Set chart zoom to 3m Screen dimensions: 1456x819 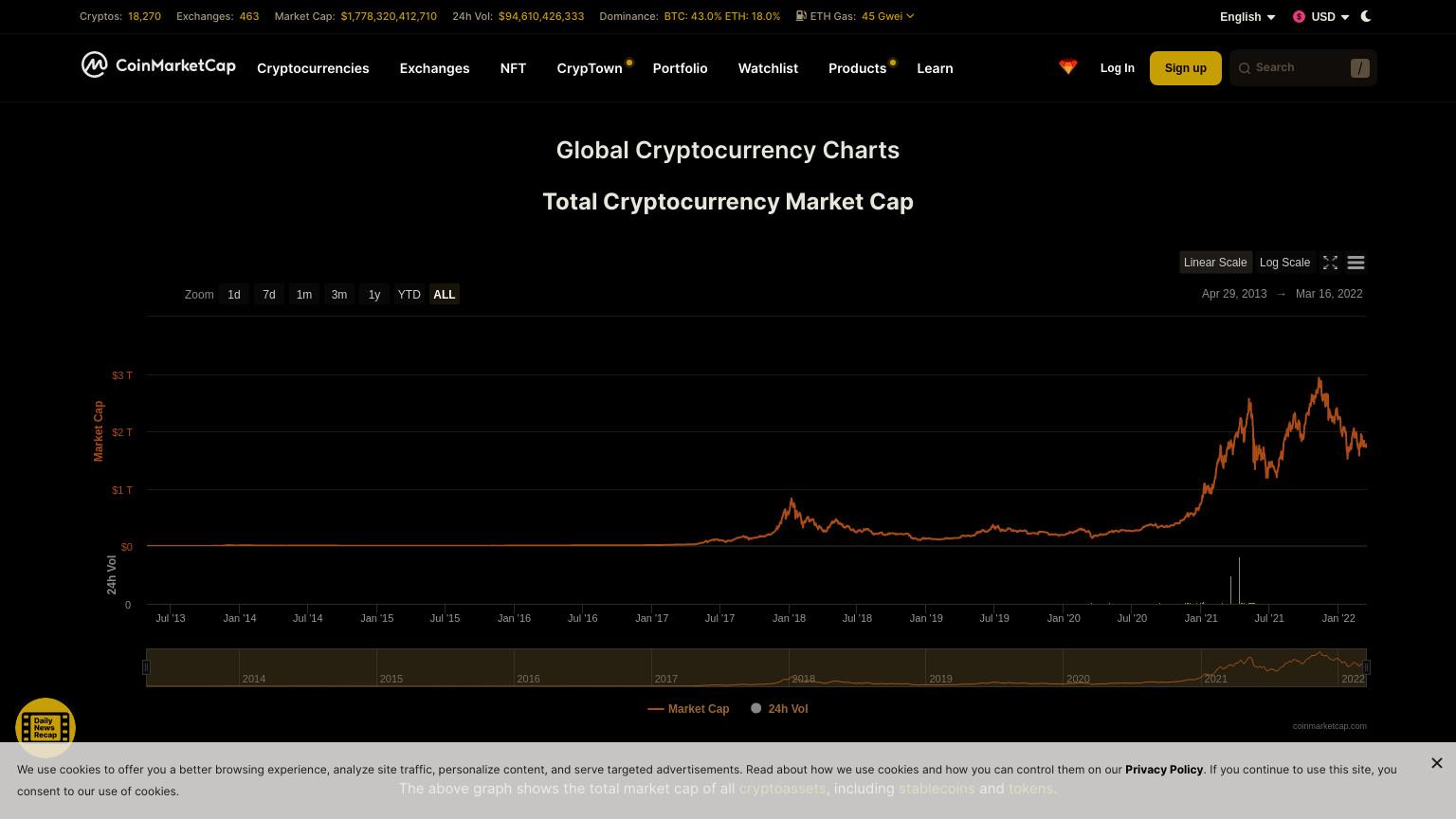click(339, 295)
